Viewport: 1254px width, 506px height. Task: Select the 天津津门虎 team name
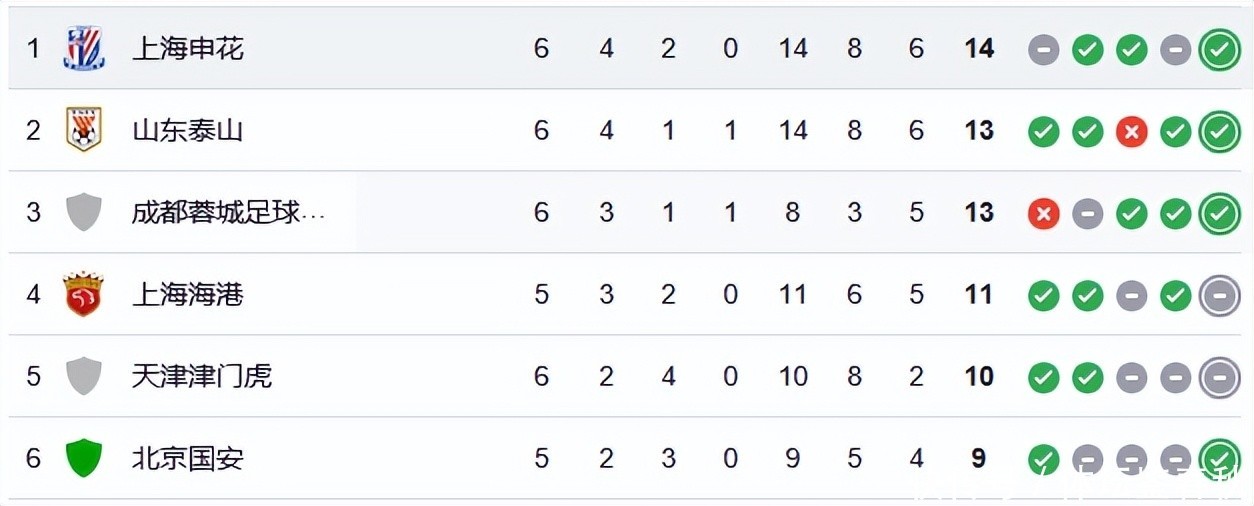coord(202,376)
